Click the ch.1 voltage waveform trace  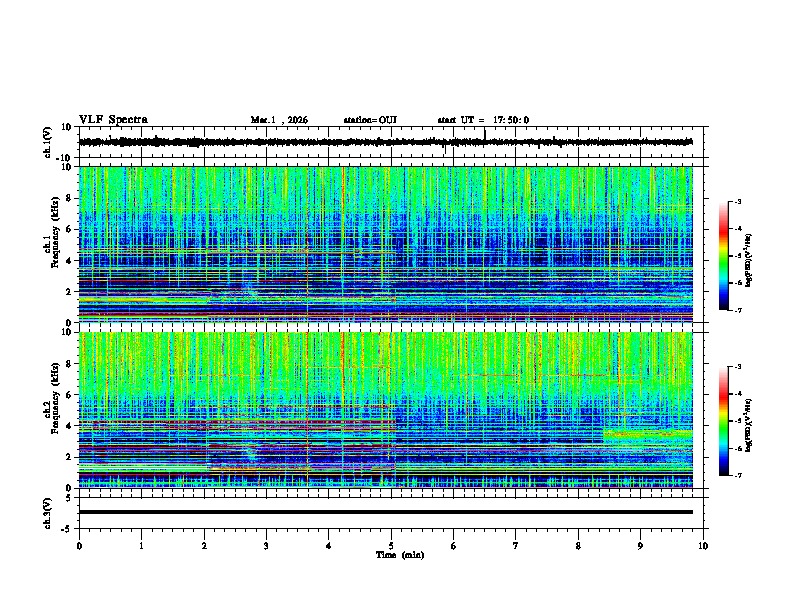click(x=386, y=142)
